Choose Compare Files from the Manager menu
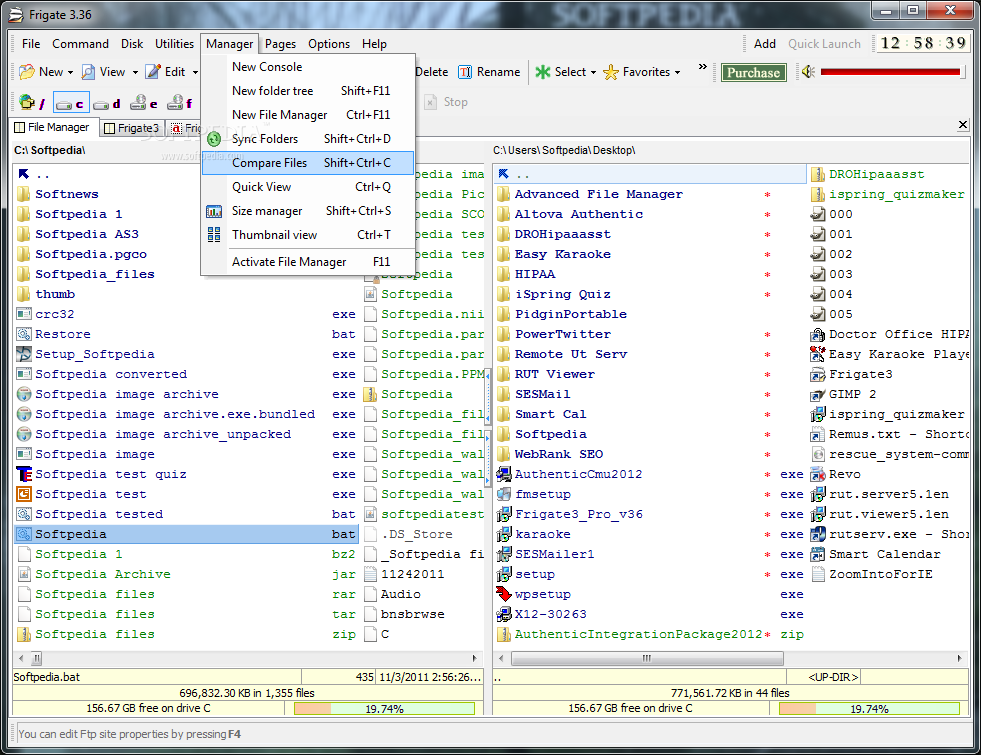This screenshot has height=755, width=981. (308, 163)
